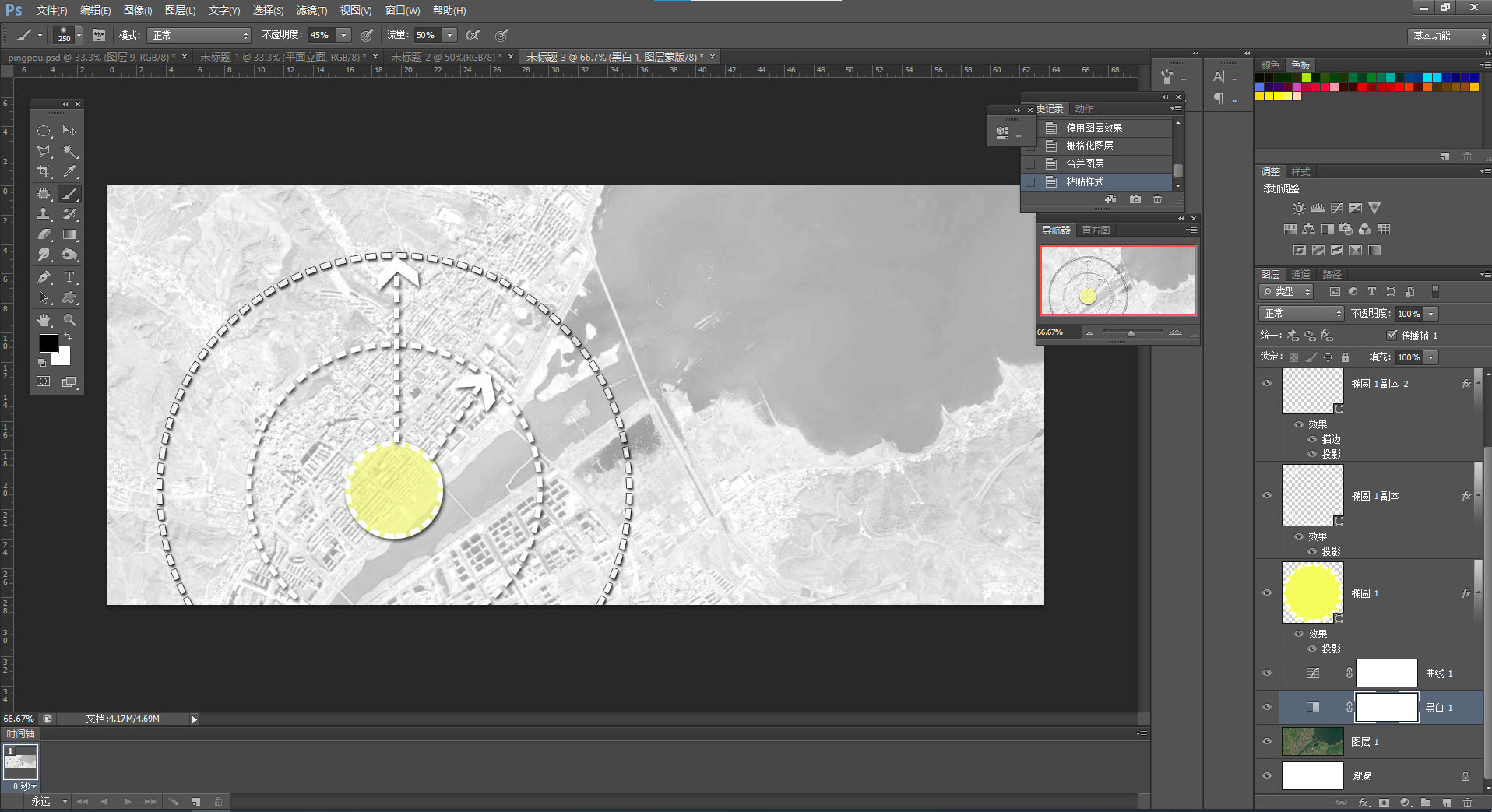The height and width of the screenshot is (812, 1492).
Task: Click the 曲线 1 layer mask thumbnail
Action: pos(1386,673)
